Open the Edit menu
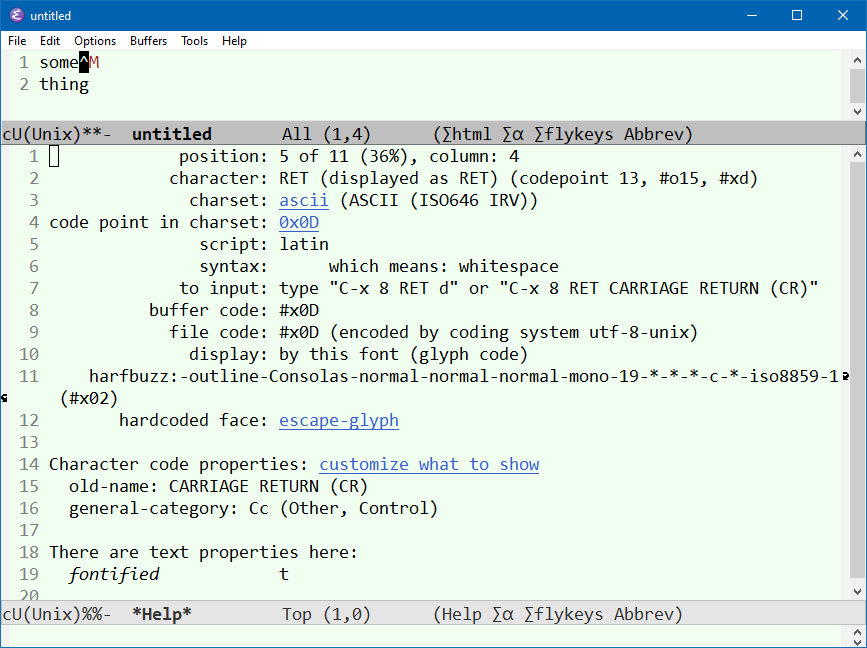This screenshot has height=648, width=867. pos(49,41)
